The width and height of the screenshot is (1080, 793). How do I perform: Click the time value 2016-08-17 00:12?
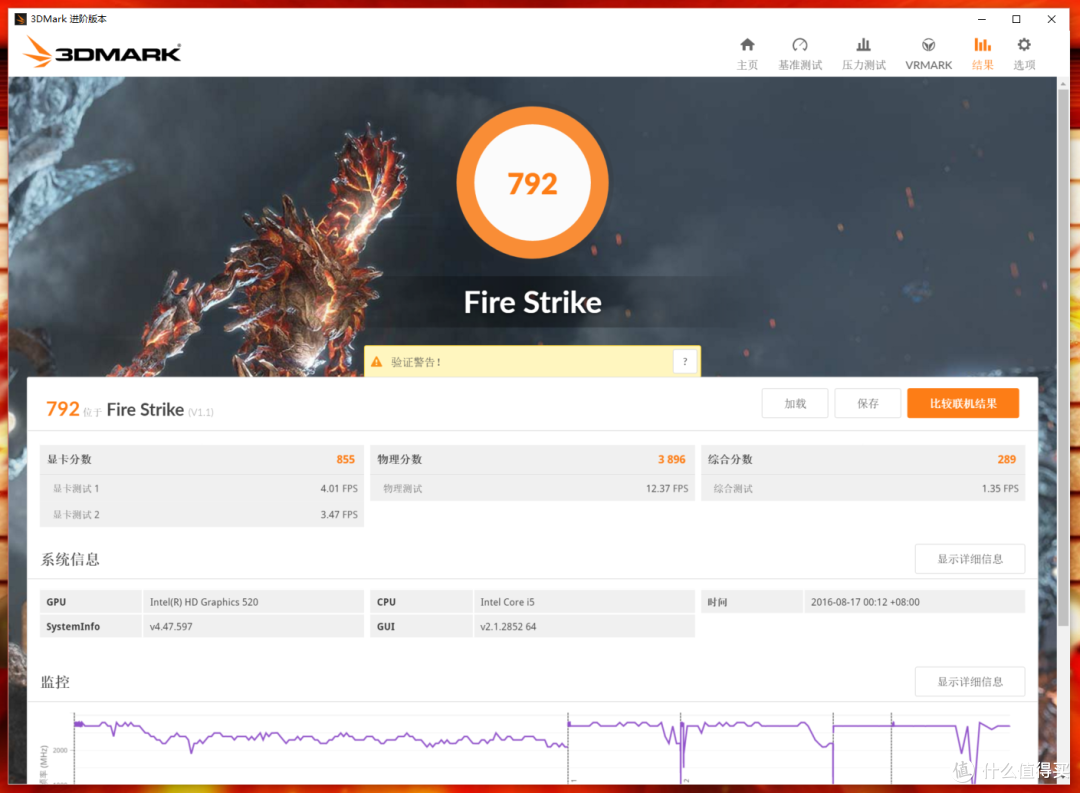865,602
